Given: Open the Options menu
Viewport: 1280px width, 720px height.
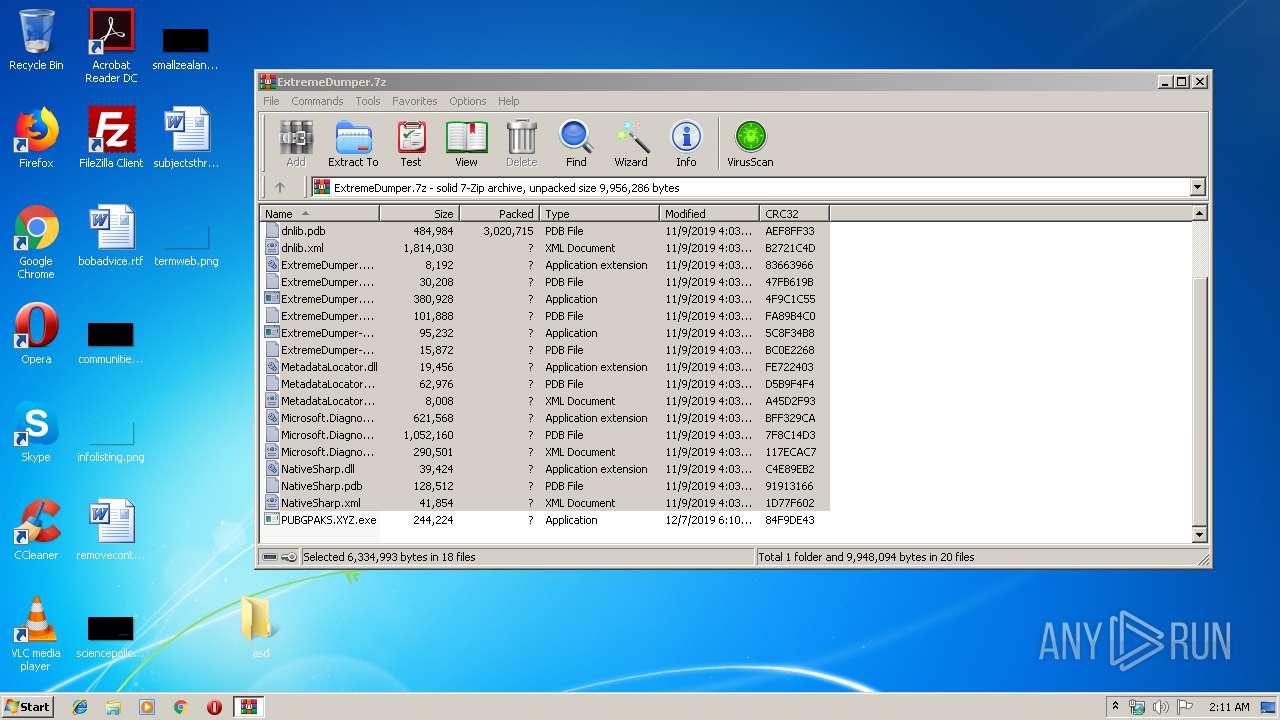Looking at the screenshot, I should tap(467, 101).
